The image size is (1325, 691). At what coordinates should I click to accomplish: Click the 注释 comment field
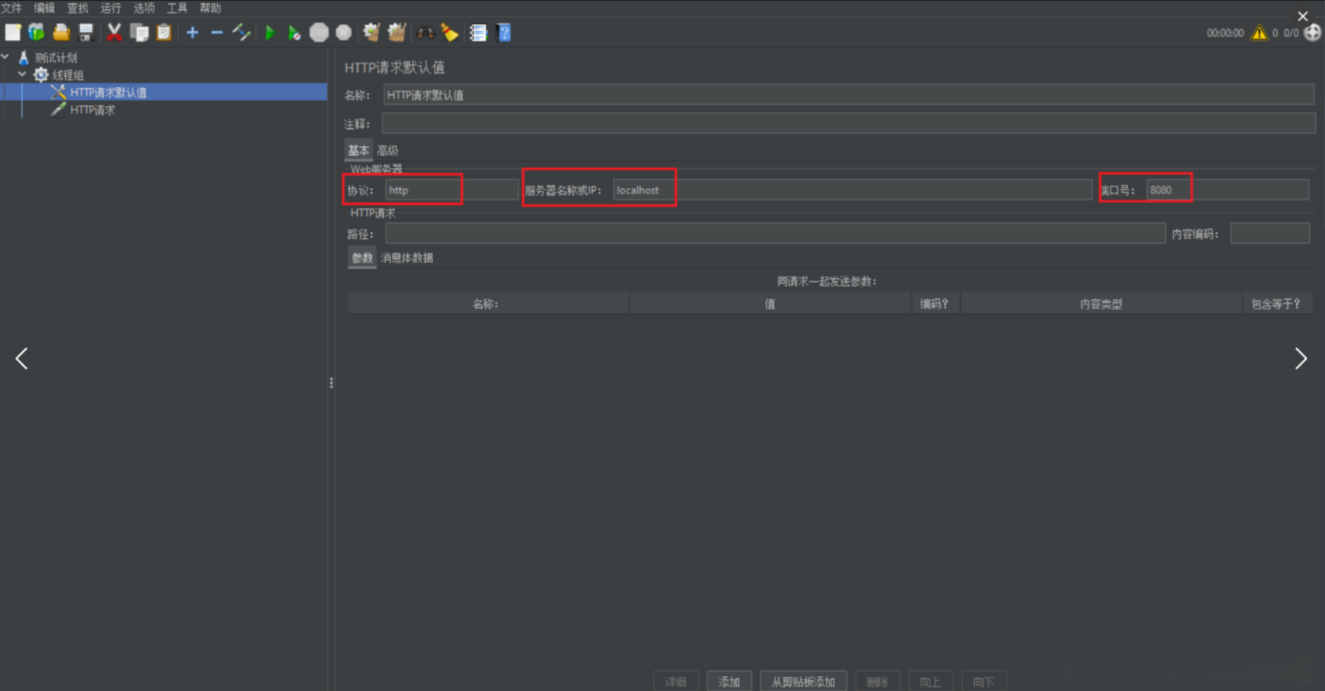pos(848,123)
